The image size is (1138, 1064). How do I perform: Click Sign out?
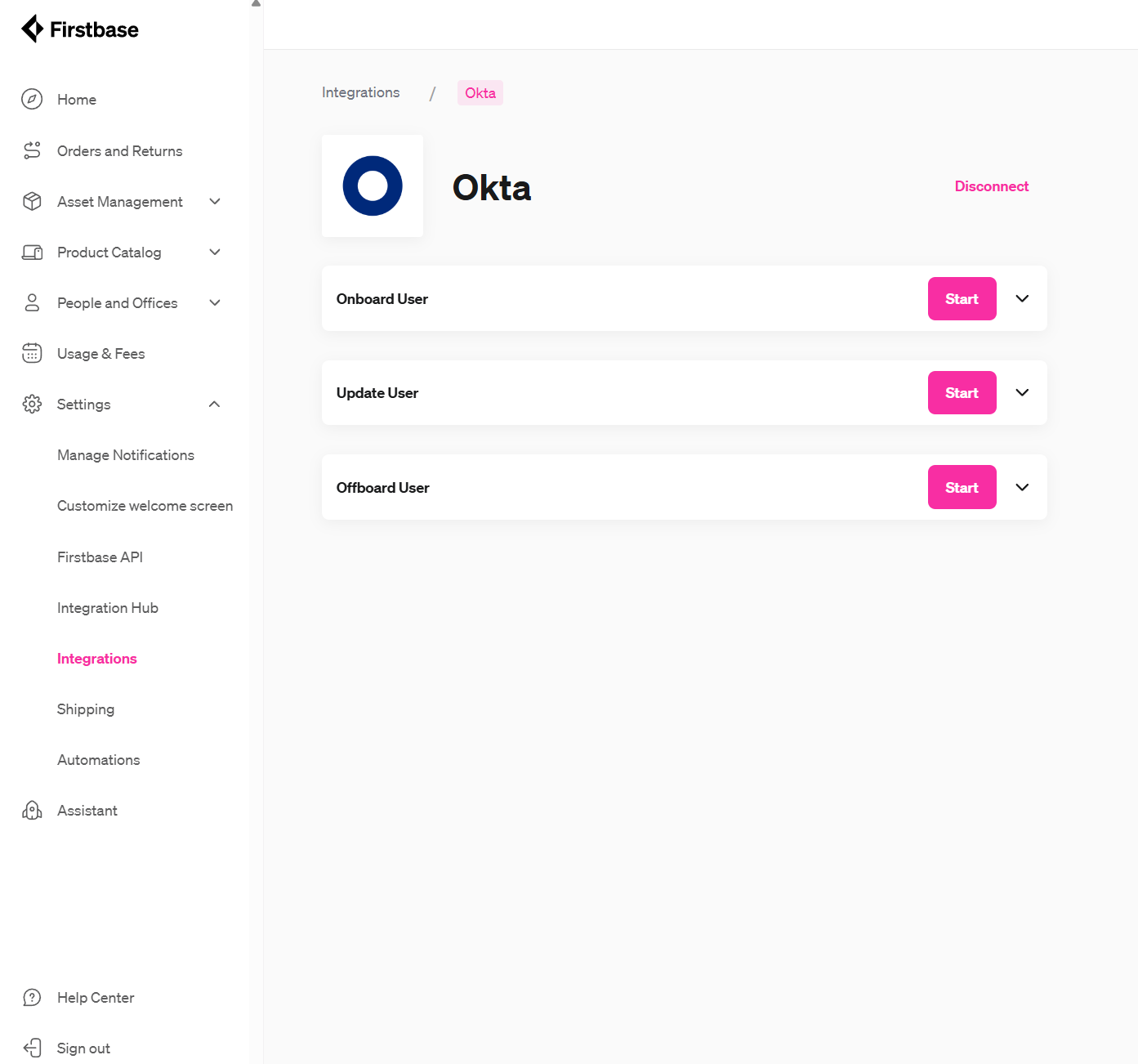coord(83,1048)
